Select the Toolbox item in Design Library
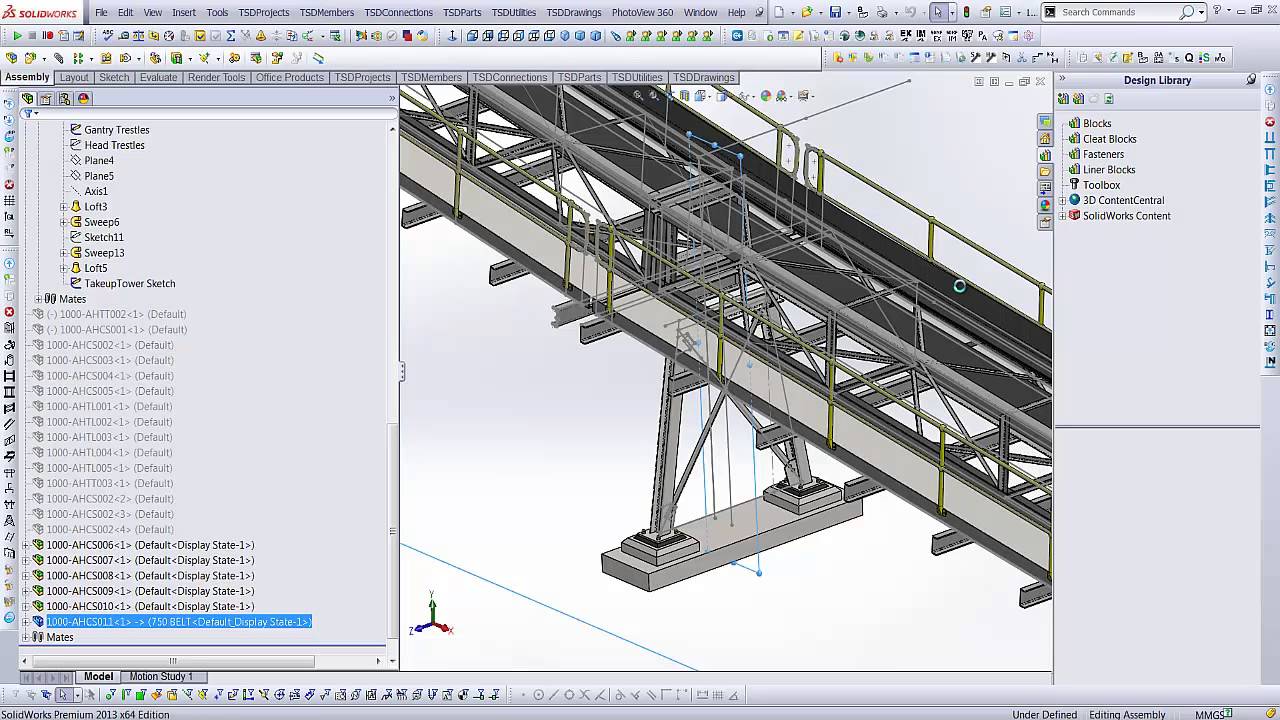Viewport: 1280px width, 720px height. 1101,185
